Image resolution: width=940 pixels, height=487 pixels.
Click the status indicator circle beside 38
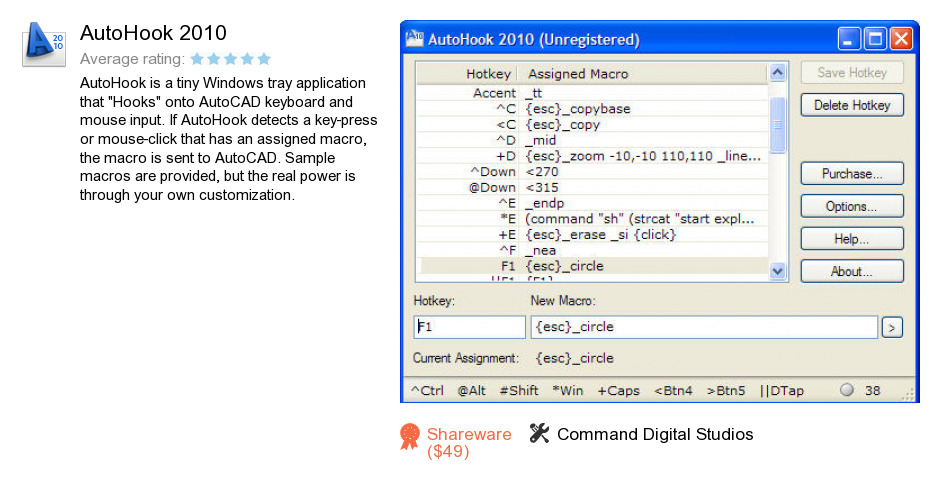846,390
